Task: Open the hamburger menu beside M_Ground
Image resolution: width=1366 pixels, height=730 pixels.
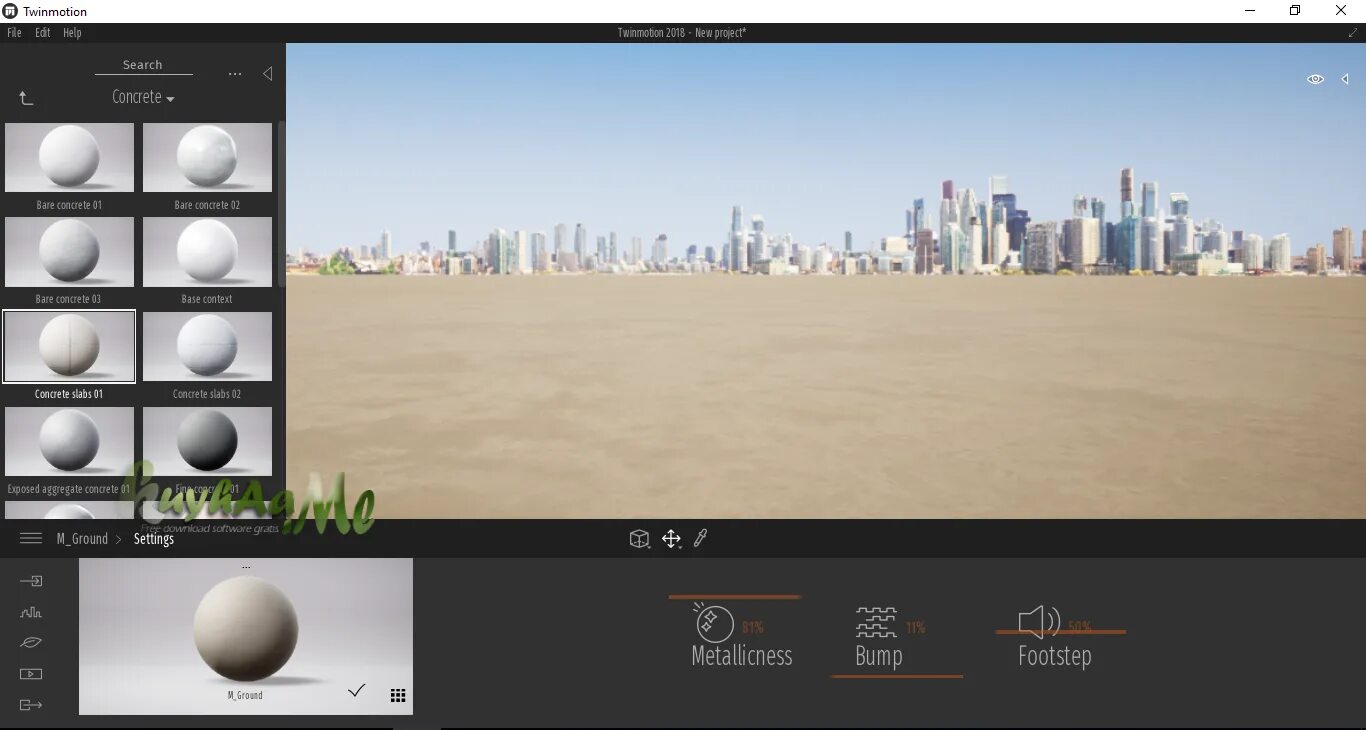Action: pyautogui.click(x=31, y=538)
